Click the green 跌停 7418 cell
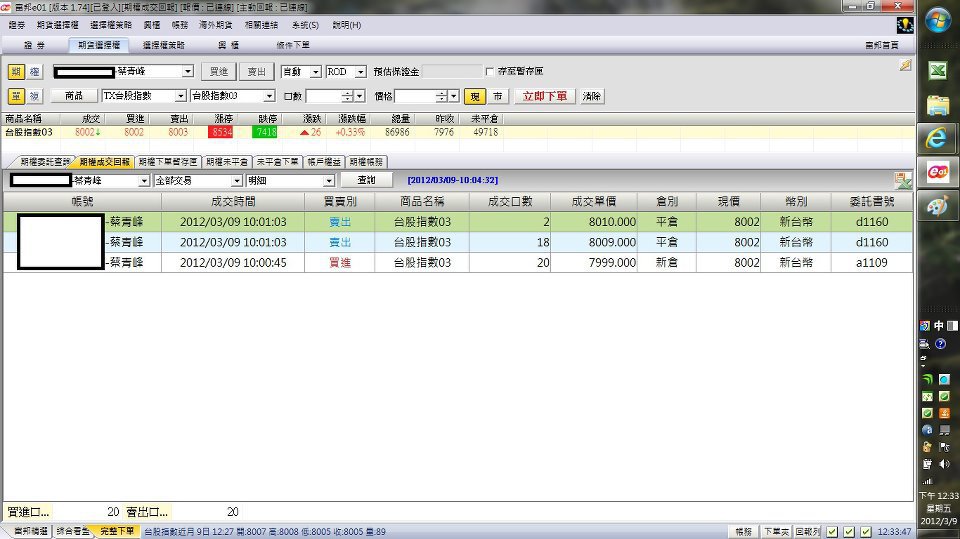The width and height of the screenshot is (960, 539). 265,132
